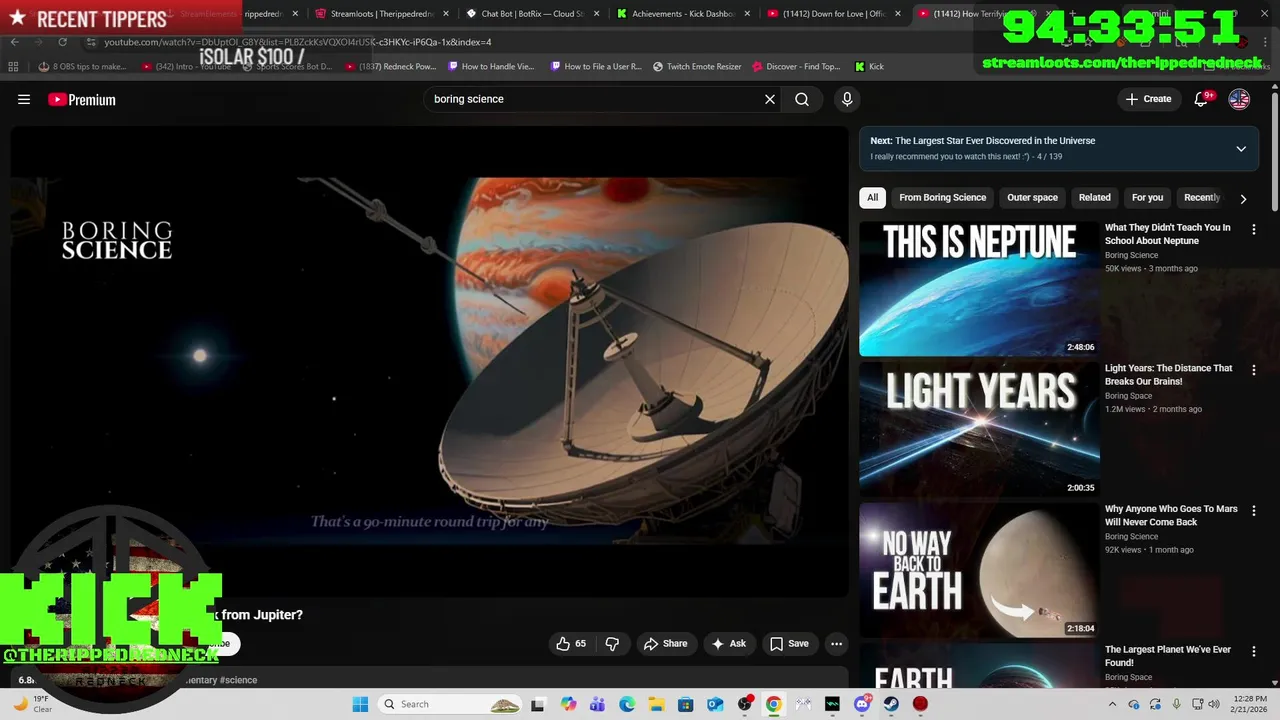
Task: Open Microsoft Store from the taskbar
Action: tap(685, 704)
